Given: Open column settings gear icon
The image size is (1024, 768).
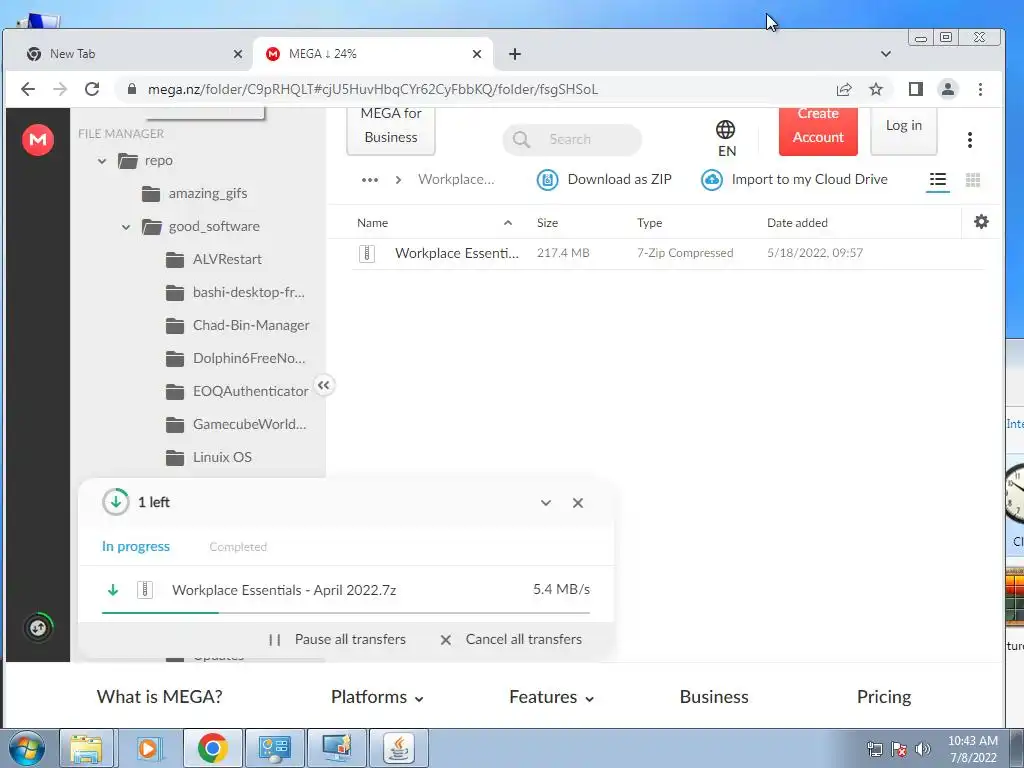Looking at the screenshot, I should click(x=981, y=222).
